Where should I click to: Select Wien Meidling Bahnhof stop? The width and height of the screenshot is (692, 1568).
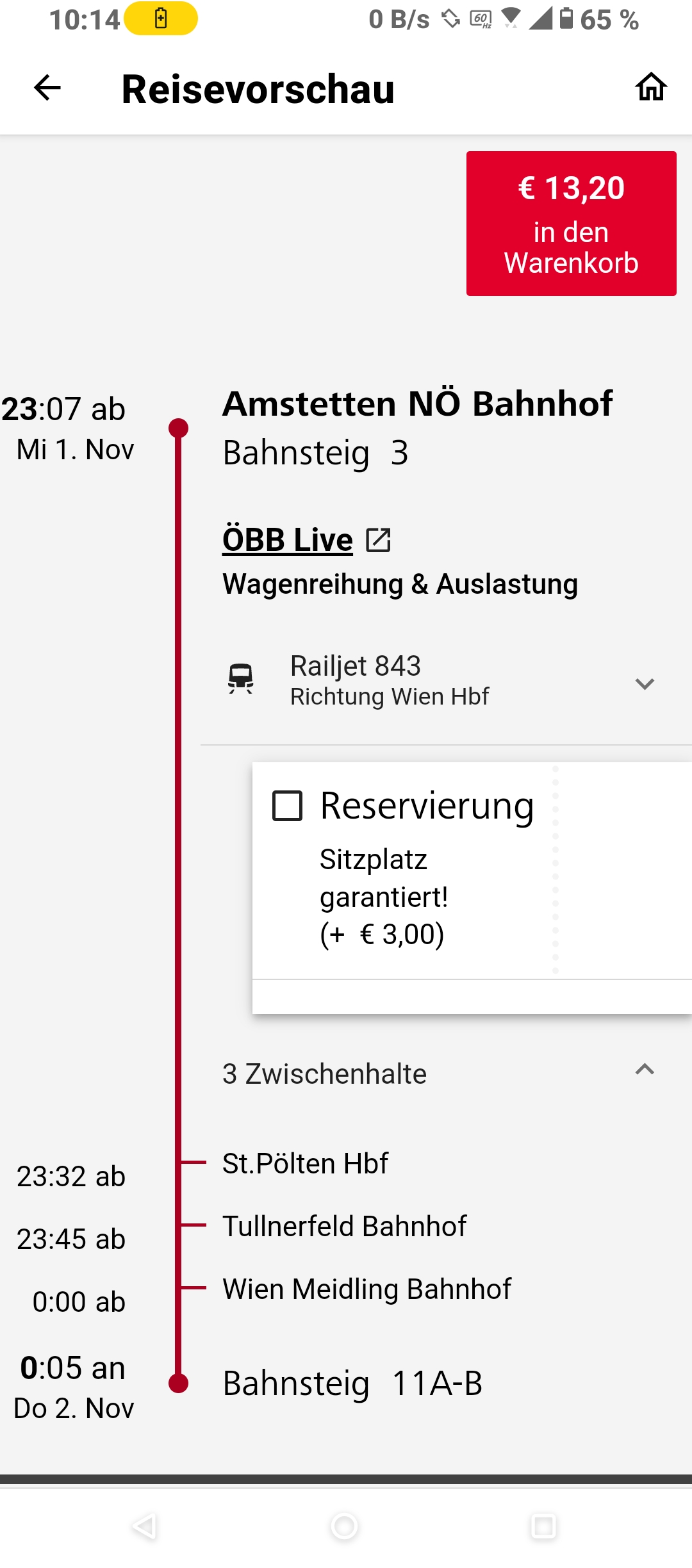pyautogui.click(x=367, y=1289)
